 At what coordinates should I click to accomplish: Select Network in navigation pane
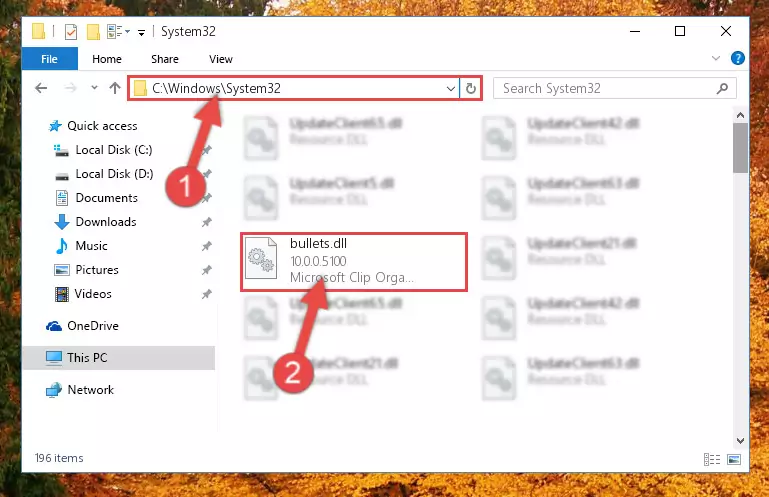coord(79,390)
